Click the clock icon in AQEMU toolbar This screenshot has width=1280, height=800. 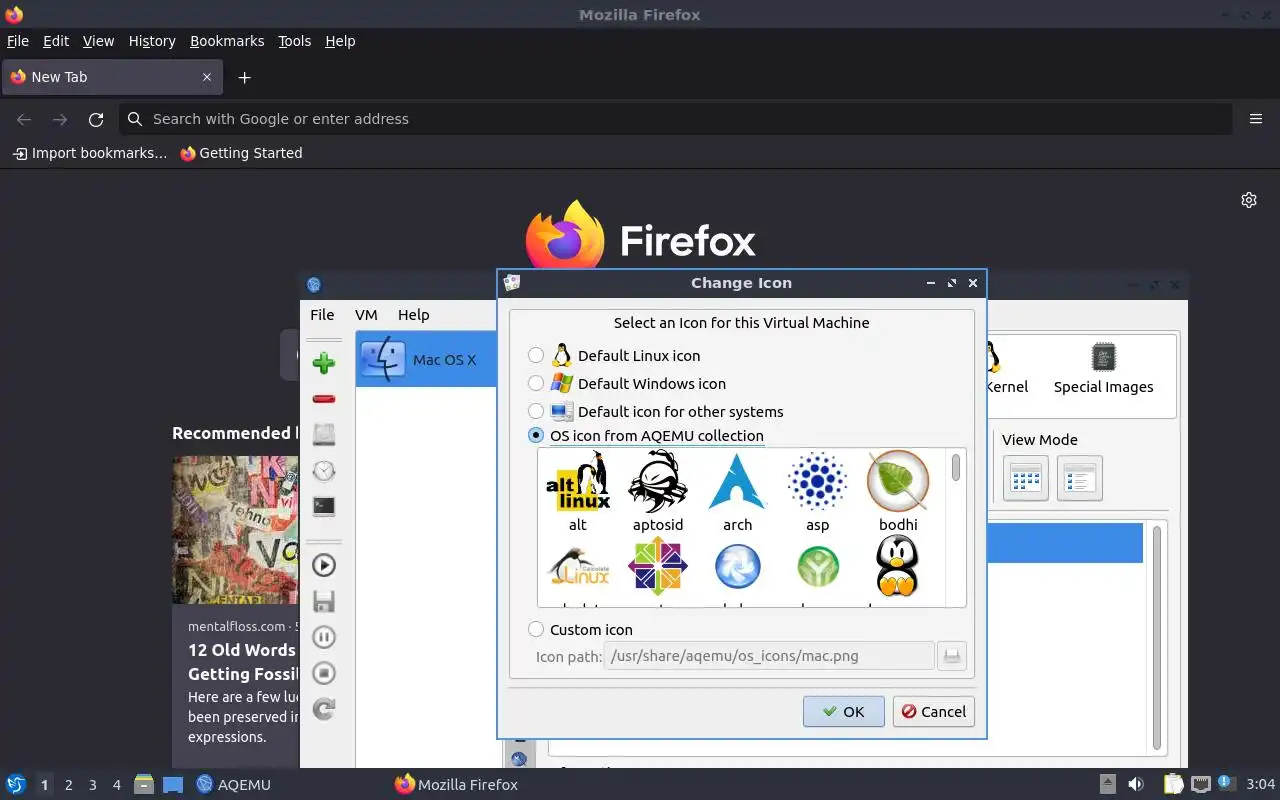click(323, 471)
